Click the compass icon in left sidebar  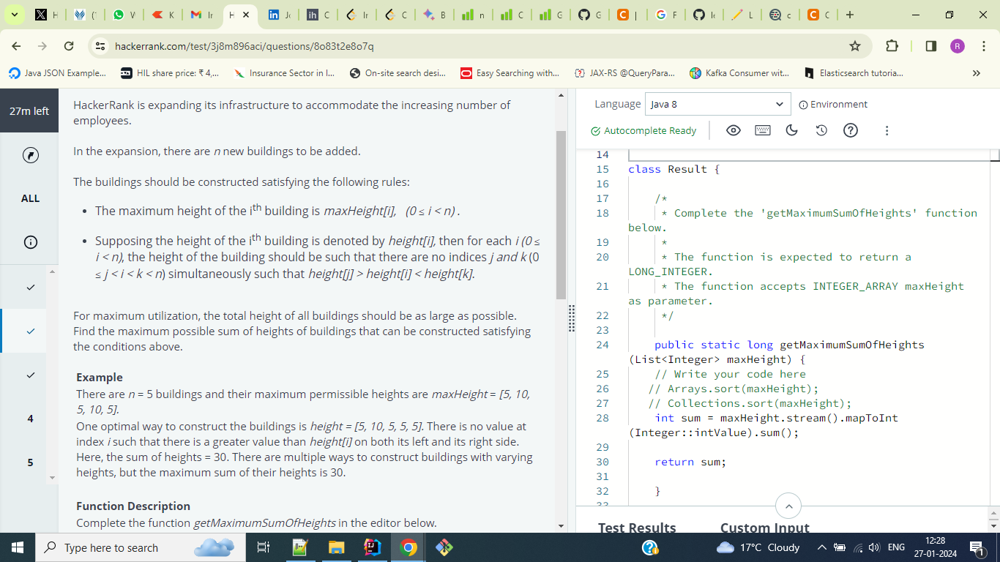click(x=30, y=155)
